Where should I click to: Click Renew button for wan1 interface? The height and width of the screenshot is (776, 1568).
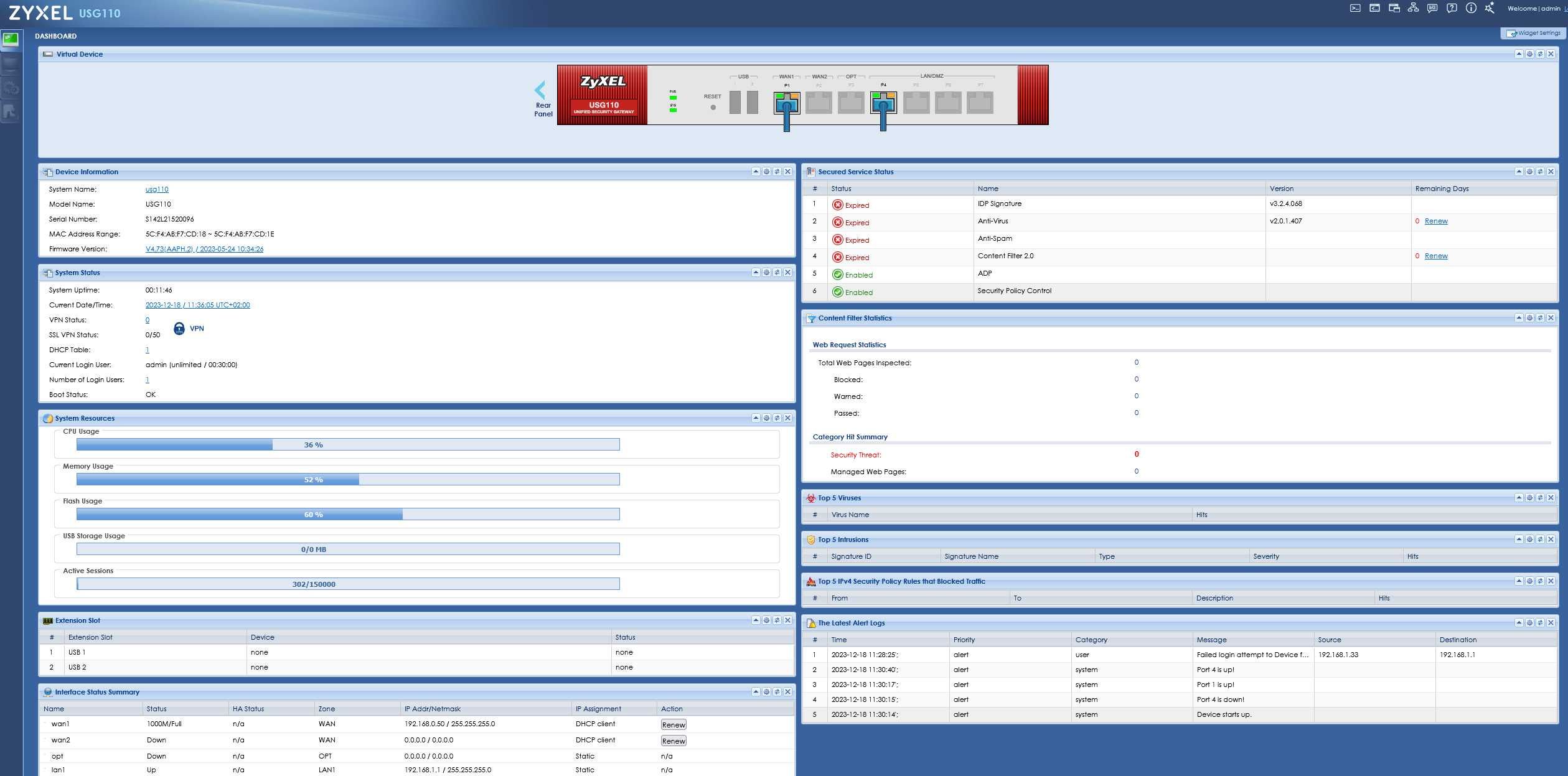tap(674, 725)
